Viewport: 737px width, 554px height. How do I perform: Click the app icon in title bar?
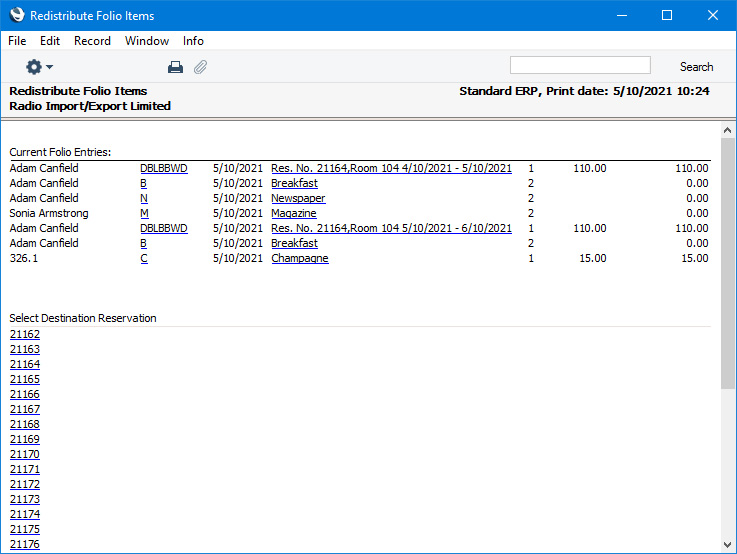pos(15,16)
